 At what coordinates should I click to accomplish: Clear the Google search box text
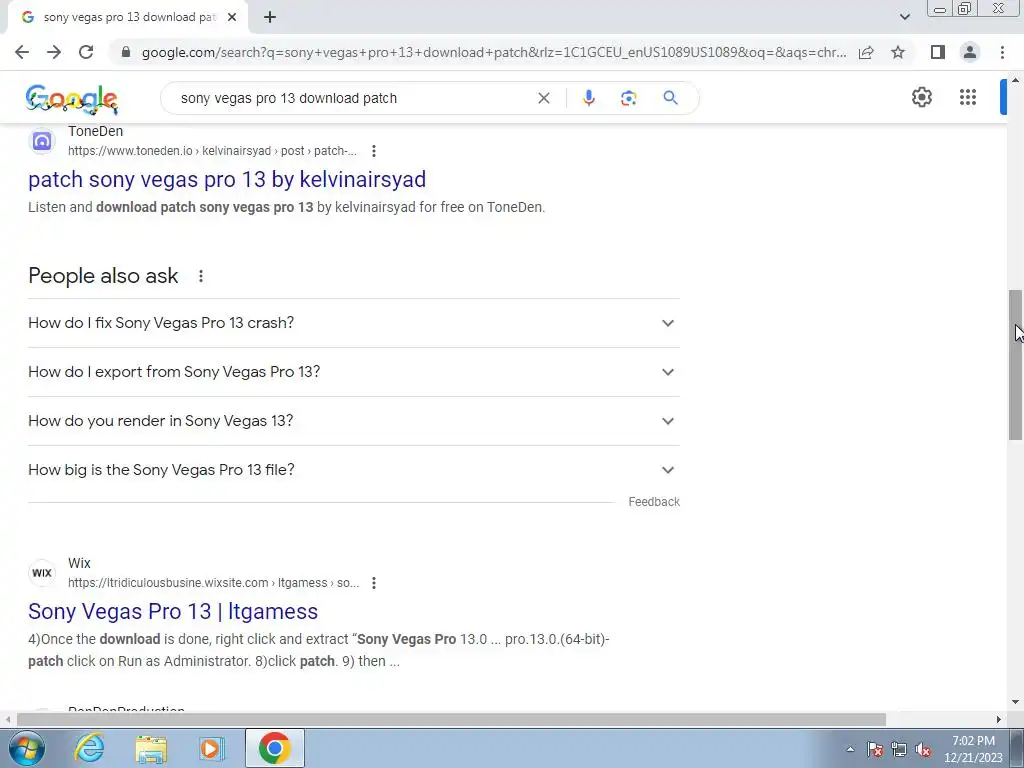(543, 98)
